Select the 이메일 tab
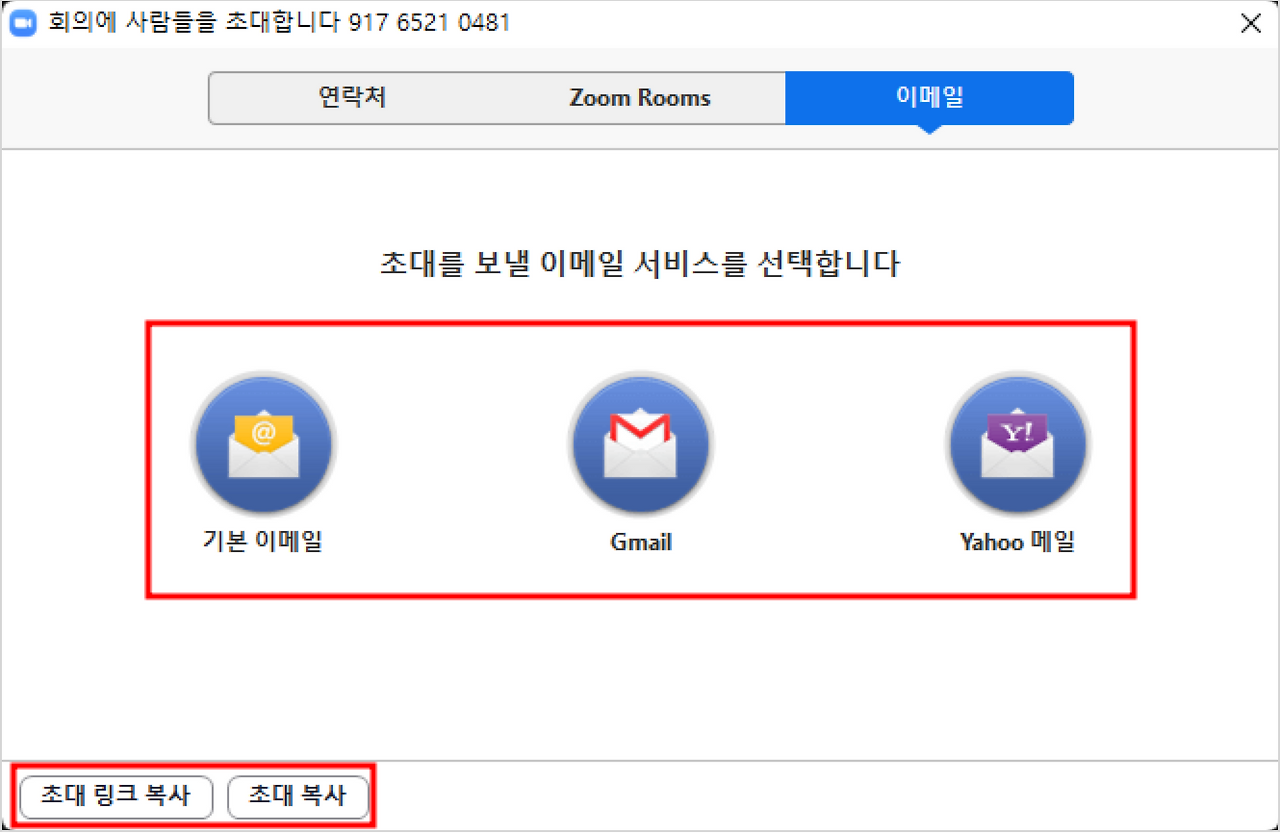The image size is (1280, 833). (929, 98)
